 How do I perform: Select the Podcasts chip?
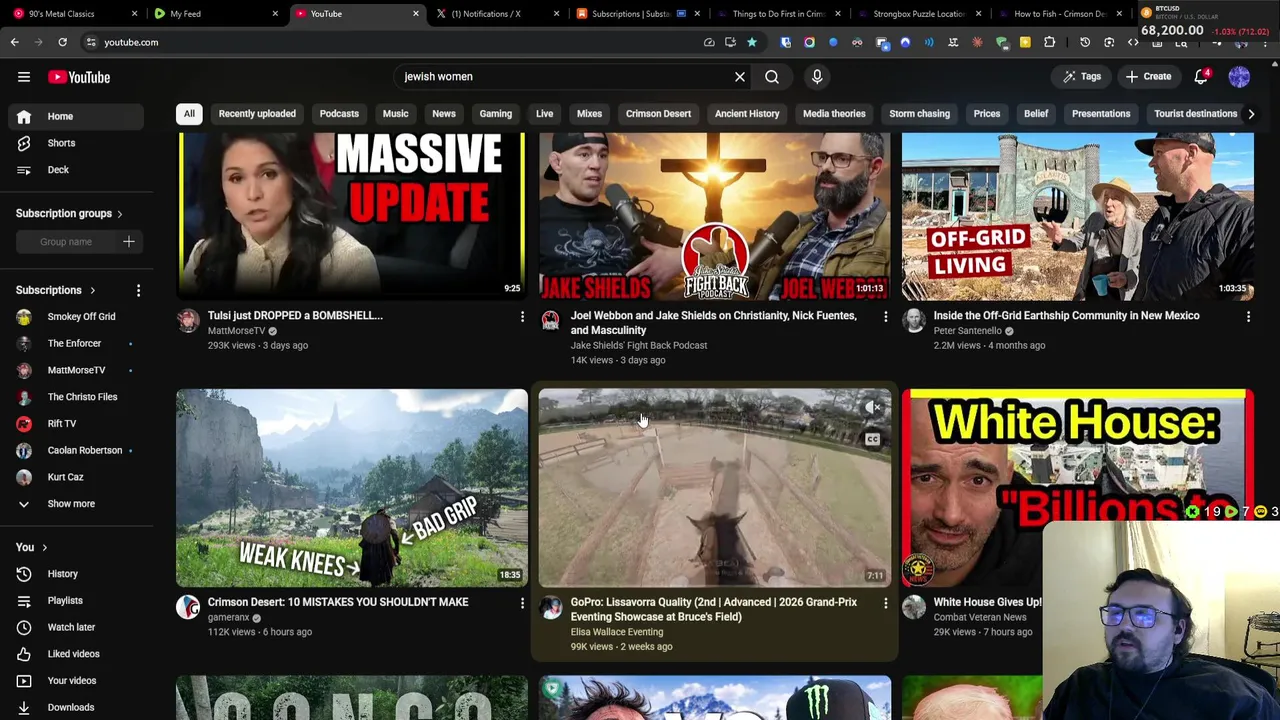click(x=339, y=114)
